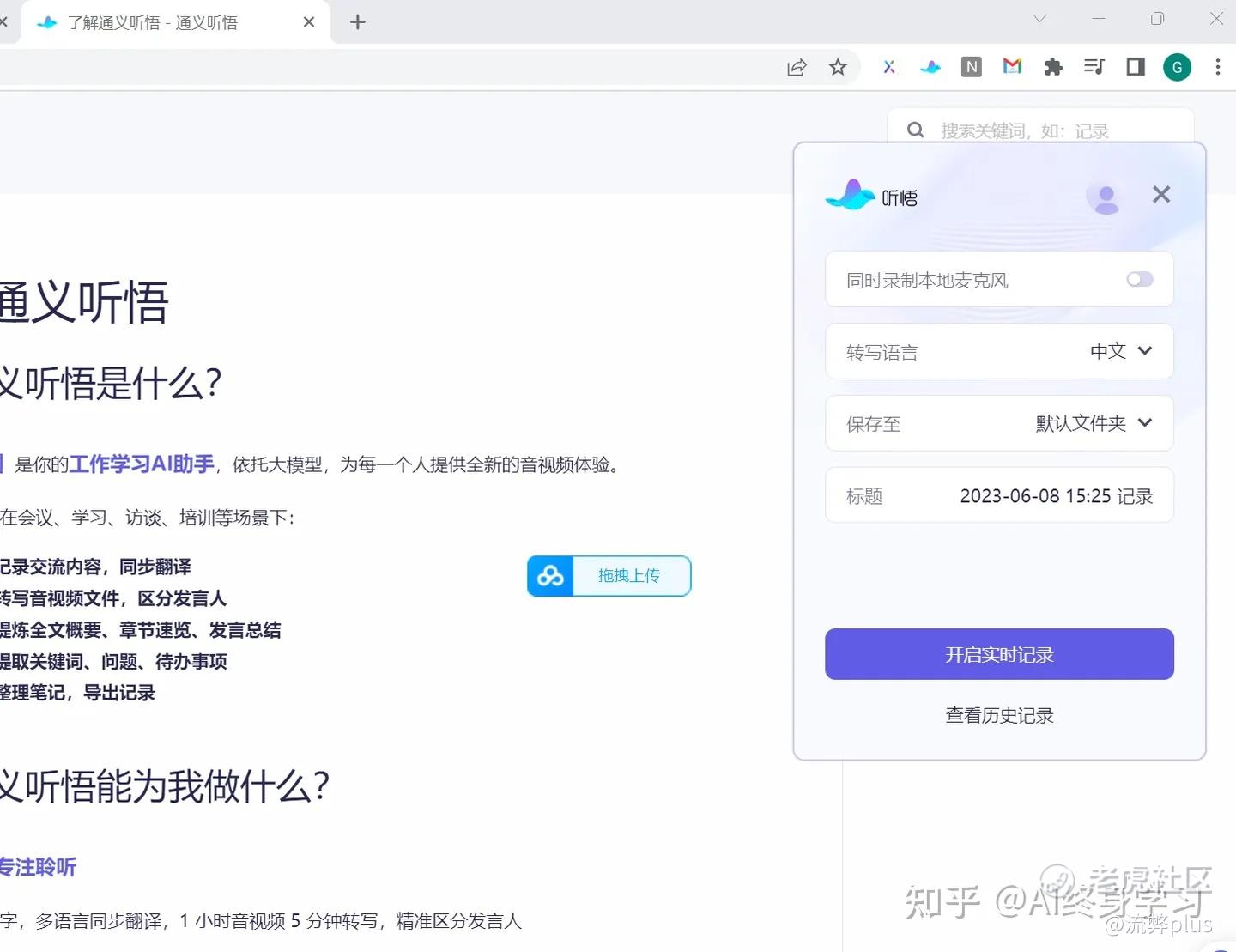This screenshot has height=952, width=1236.
Task: Open the Chrome three-dot menu
Action: (x=1218, y=67)
